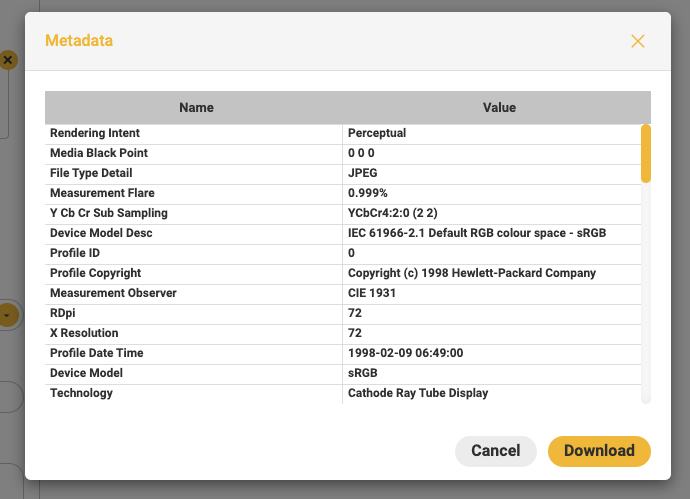The height and width of the screenshot is (499, 690).
Task: Click the circular X icon behind the dialog
Action: click(x=8, y=60)
